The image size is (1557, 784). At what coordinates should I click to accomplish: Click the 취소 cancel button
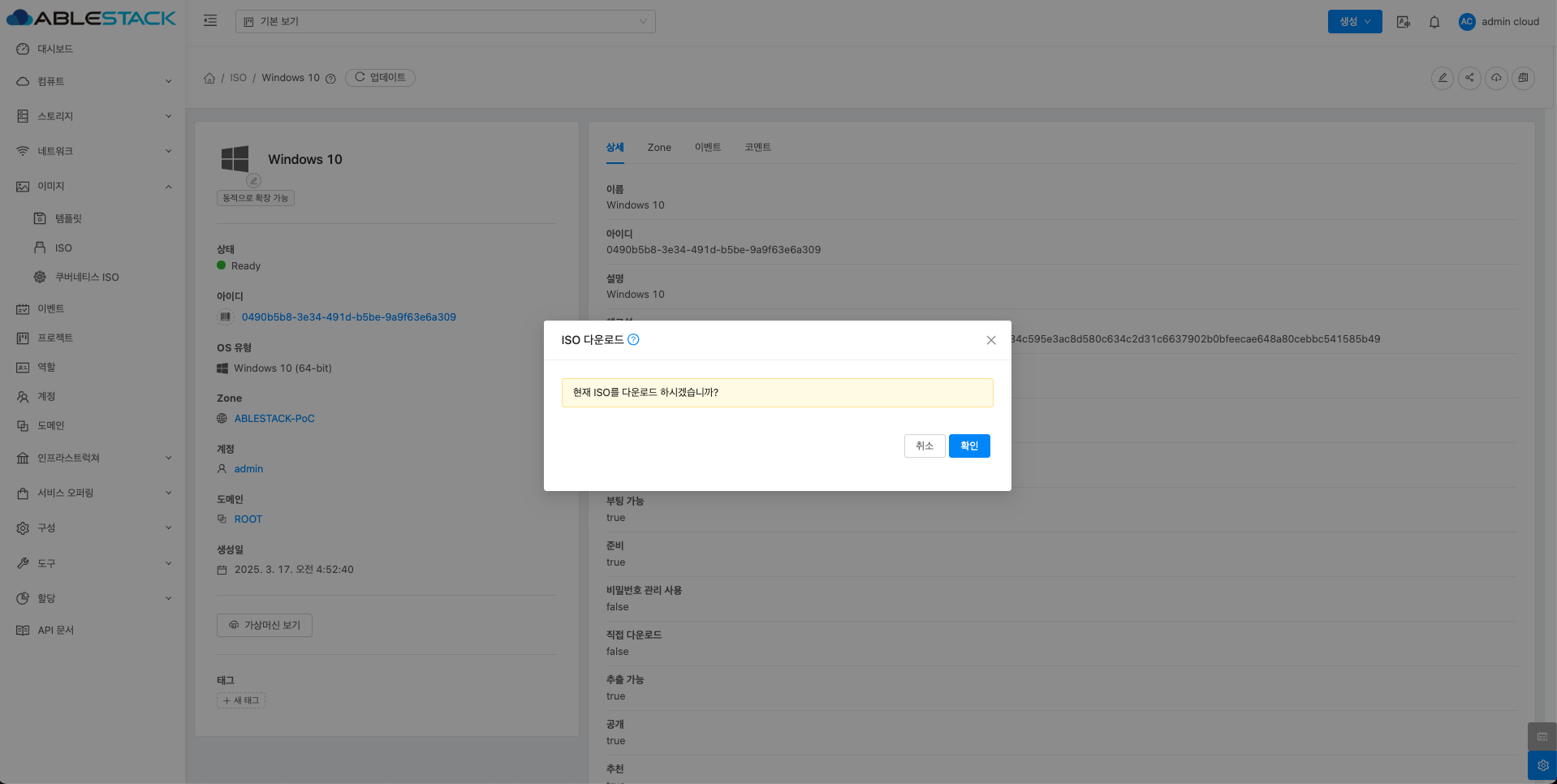pyautogui.click(x=924, y=446)
